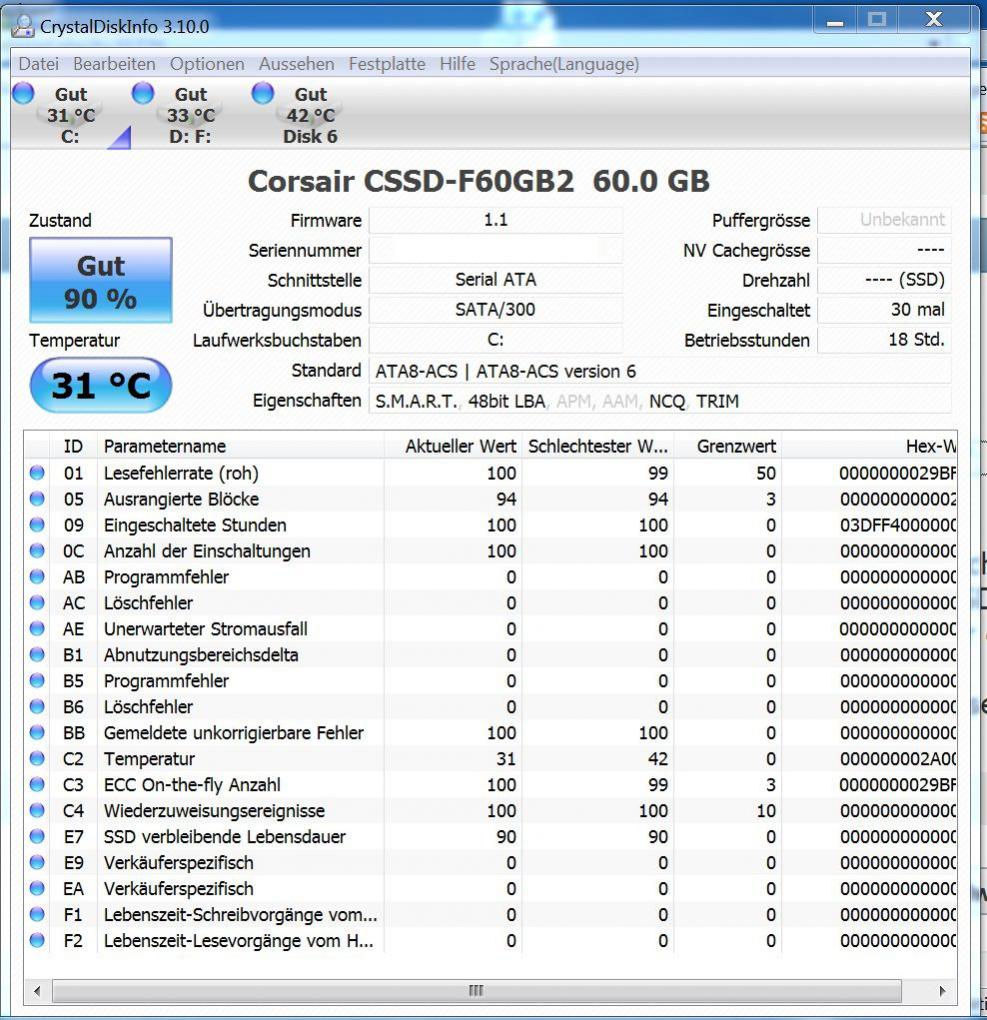This screenshot has width=987, height=1020.
Task: Open the Sprache(Language) menu
Action: 564,64
